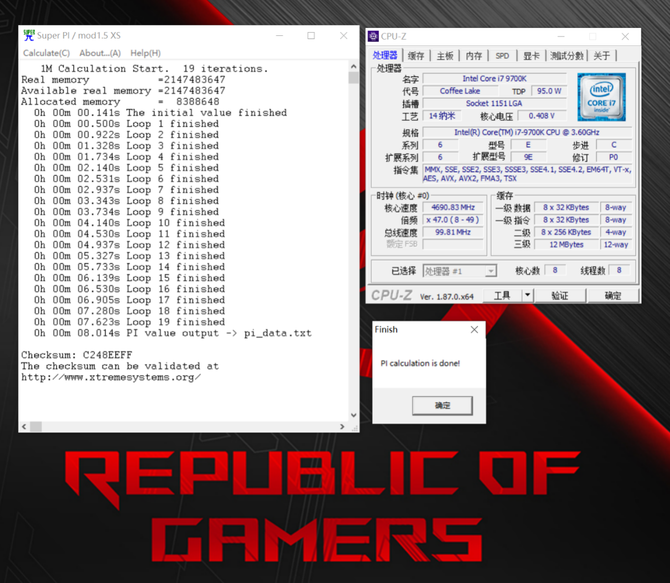The image size is (670, 583).
Task: Click the 'Ver. 1.87.0.x64' version text in CPU-Z
Action: (x=447, y=296)
